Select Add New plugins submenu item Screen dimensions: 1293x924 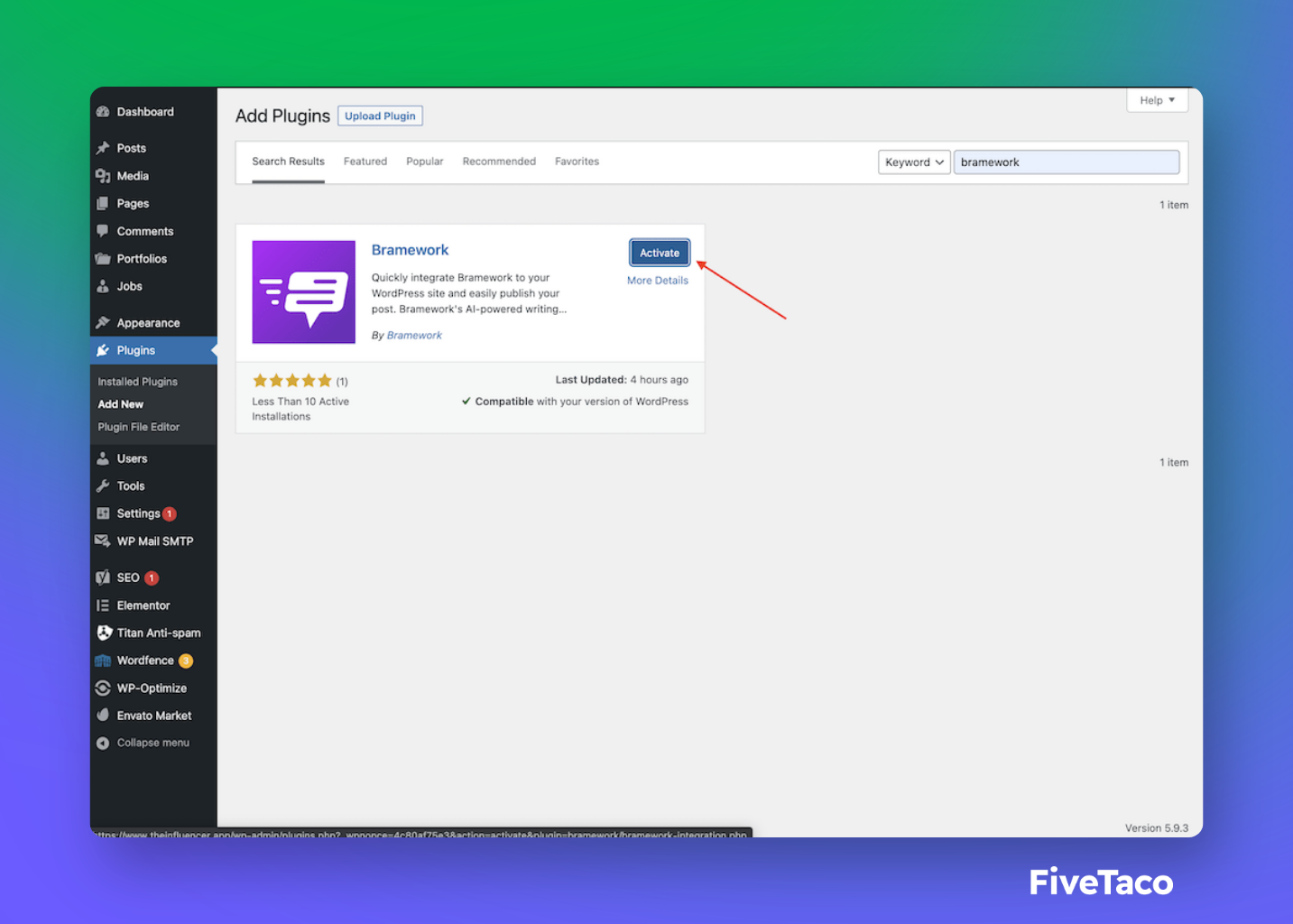pyautogui.click(x=121, y=404)
